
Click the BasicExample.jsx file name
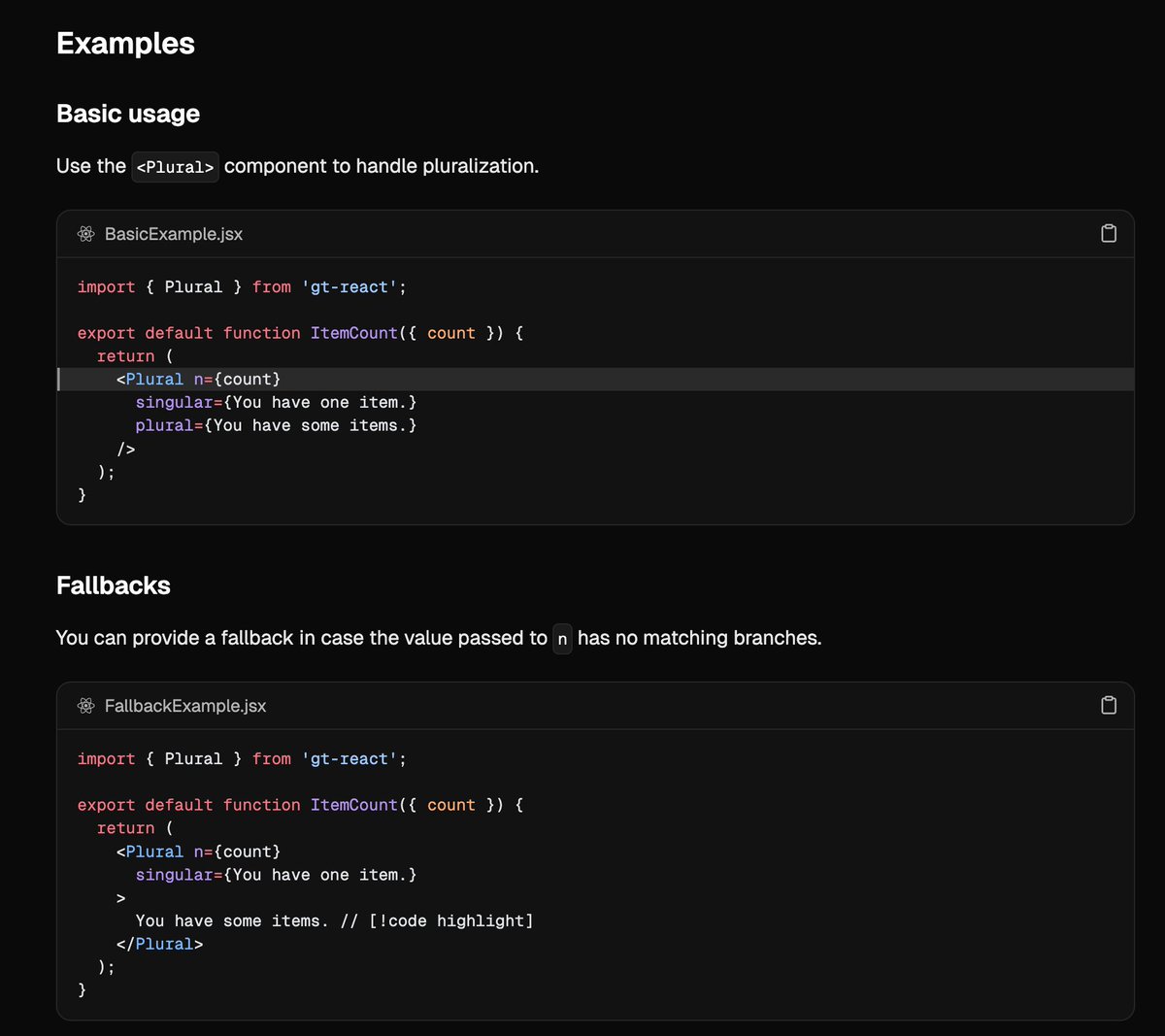(x=174, y=234)
